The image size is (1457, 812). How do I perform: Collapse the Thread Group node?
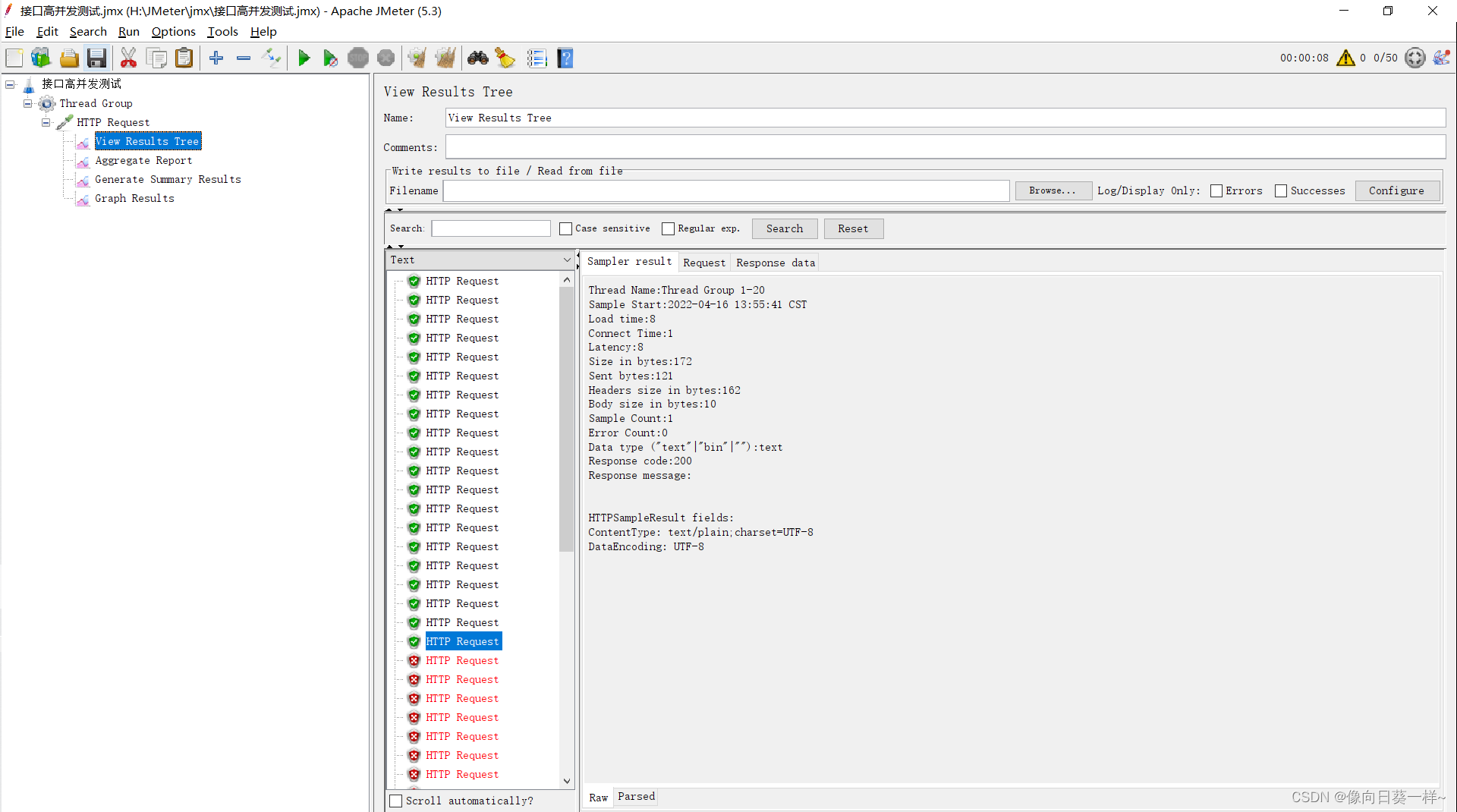(28, 103)
